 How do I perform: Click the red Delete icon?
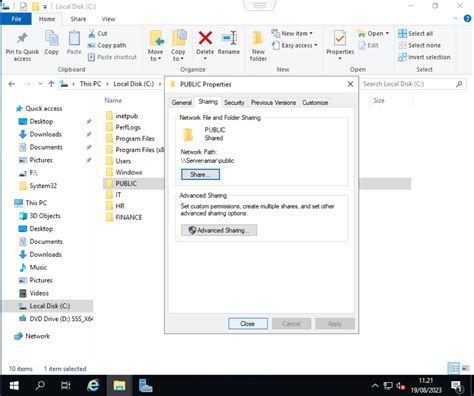205,38
